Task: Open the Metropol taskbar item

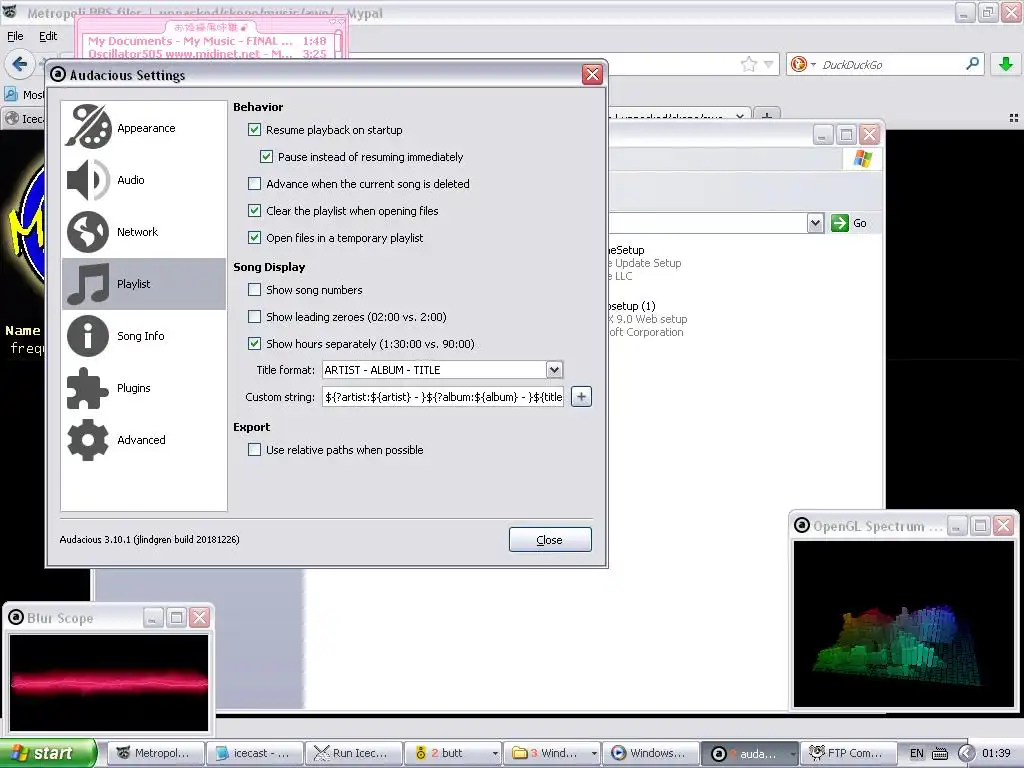Action: (156, 753)
